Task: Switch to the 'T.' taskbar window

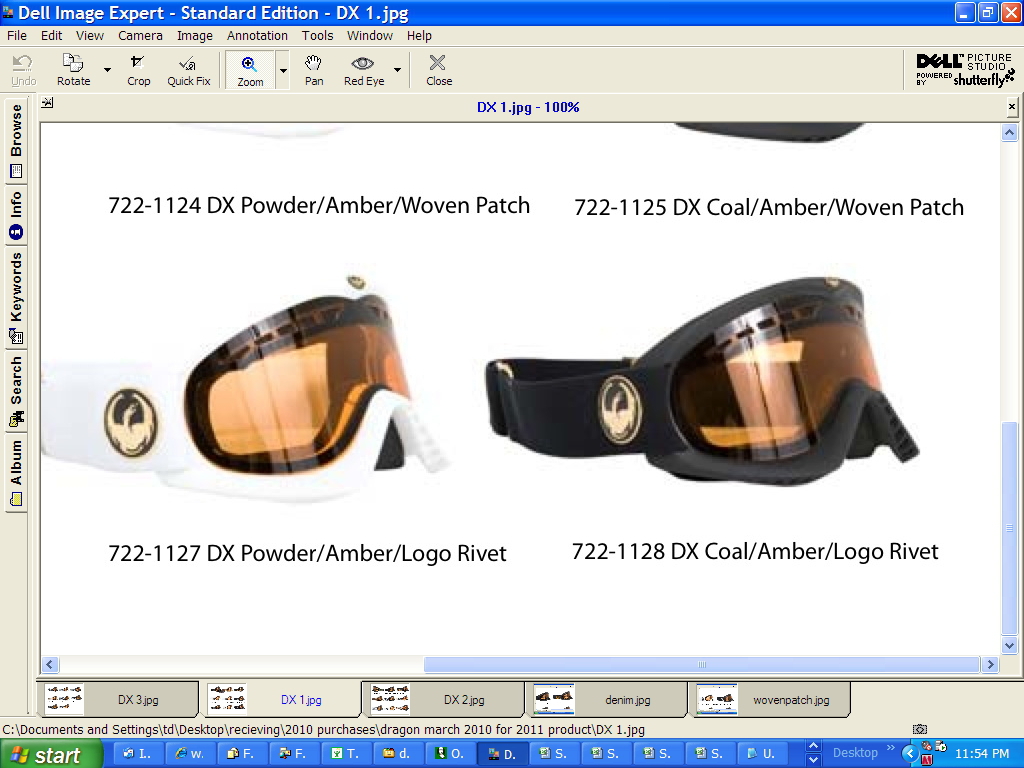Action: (345, 754)
